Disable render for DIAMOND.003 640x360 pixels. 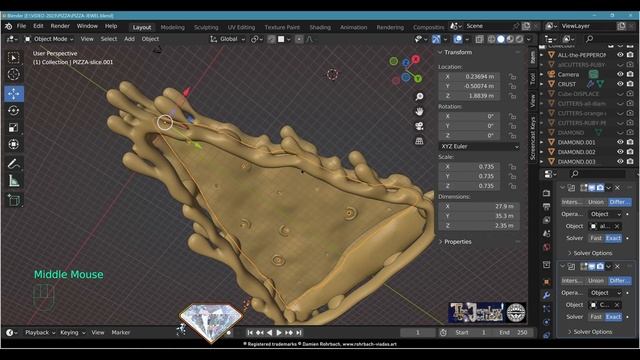point(630,162)
